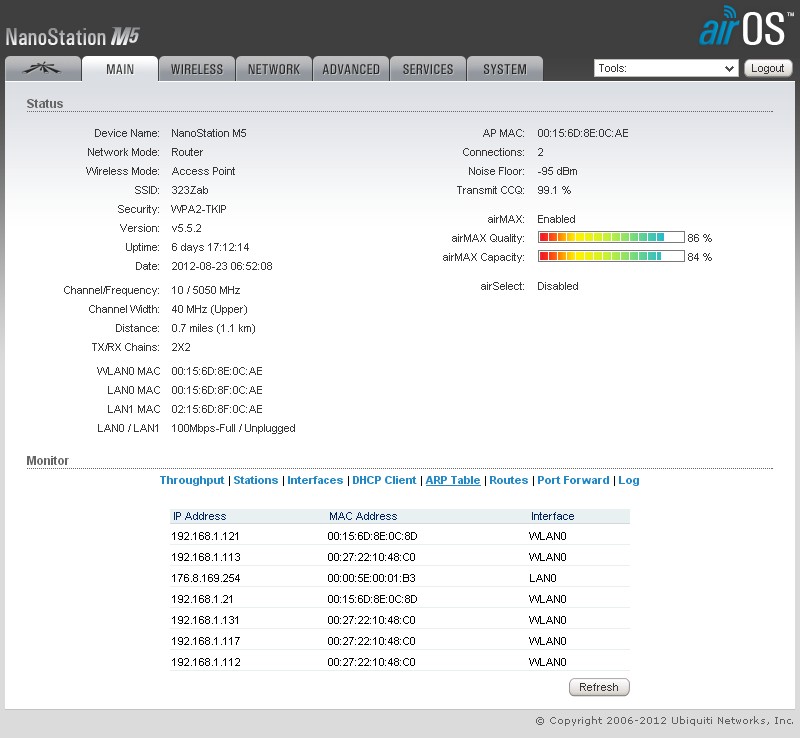Click the Security value WPA2-TKIP

click(198, 209)
